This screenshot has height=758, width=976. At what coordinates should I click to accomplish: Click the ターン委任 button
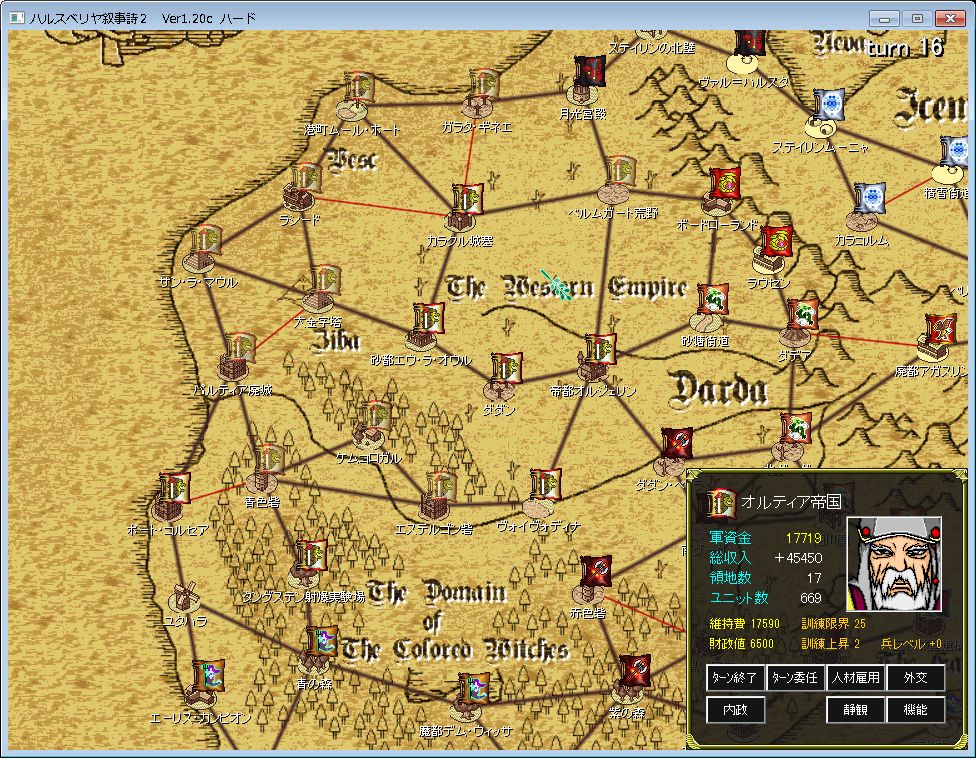click(x=795, y=678)
